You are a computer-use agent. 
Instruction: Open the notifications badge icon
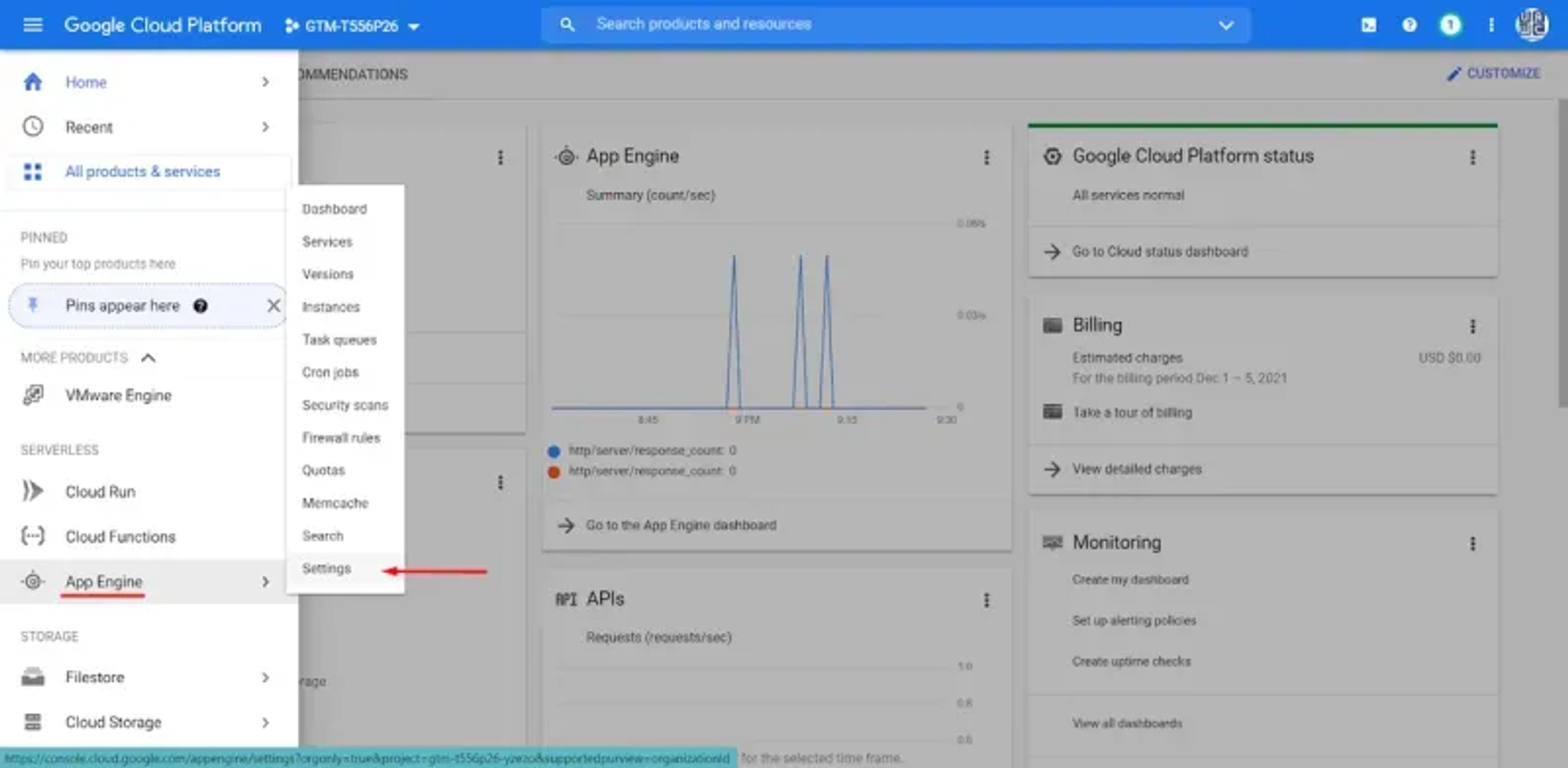1450,25
